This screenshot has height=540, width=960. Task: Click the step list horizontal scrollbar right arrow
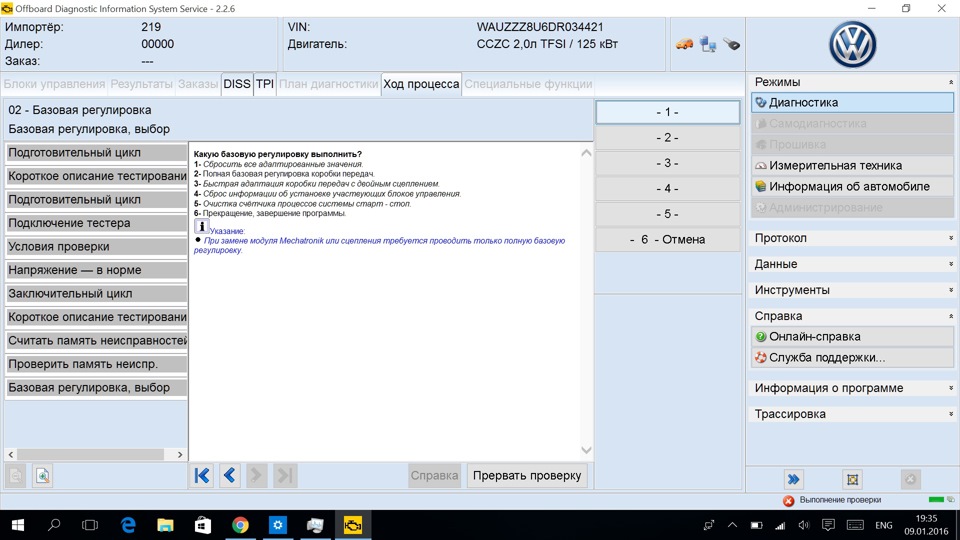(180, 454)
